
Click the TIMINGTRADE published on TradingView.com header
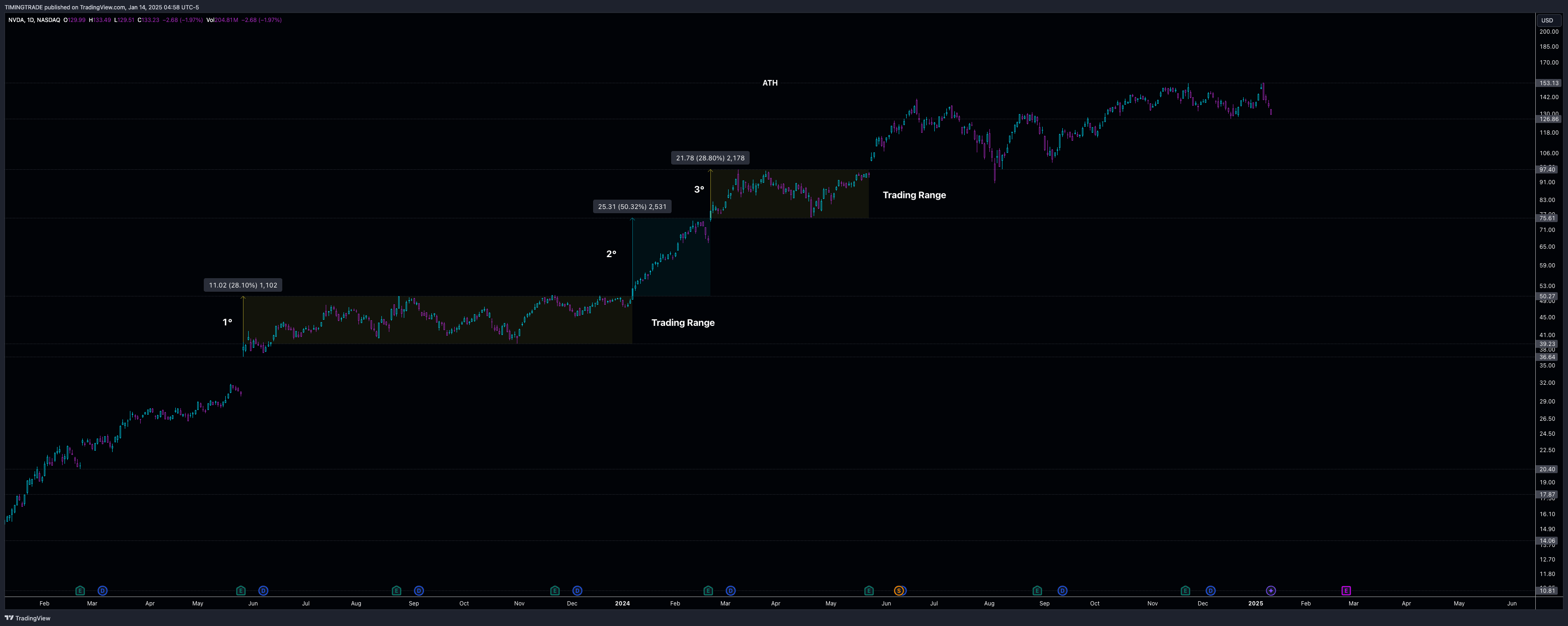tap(102, 7)
